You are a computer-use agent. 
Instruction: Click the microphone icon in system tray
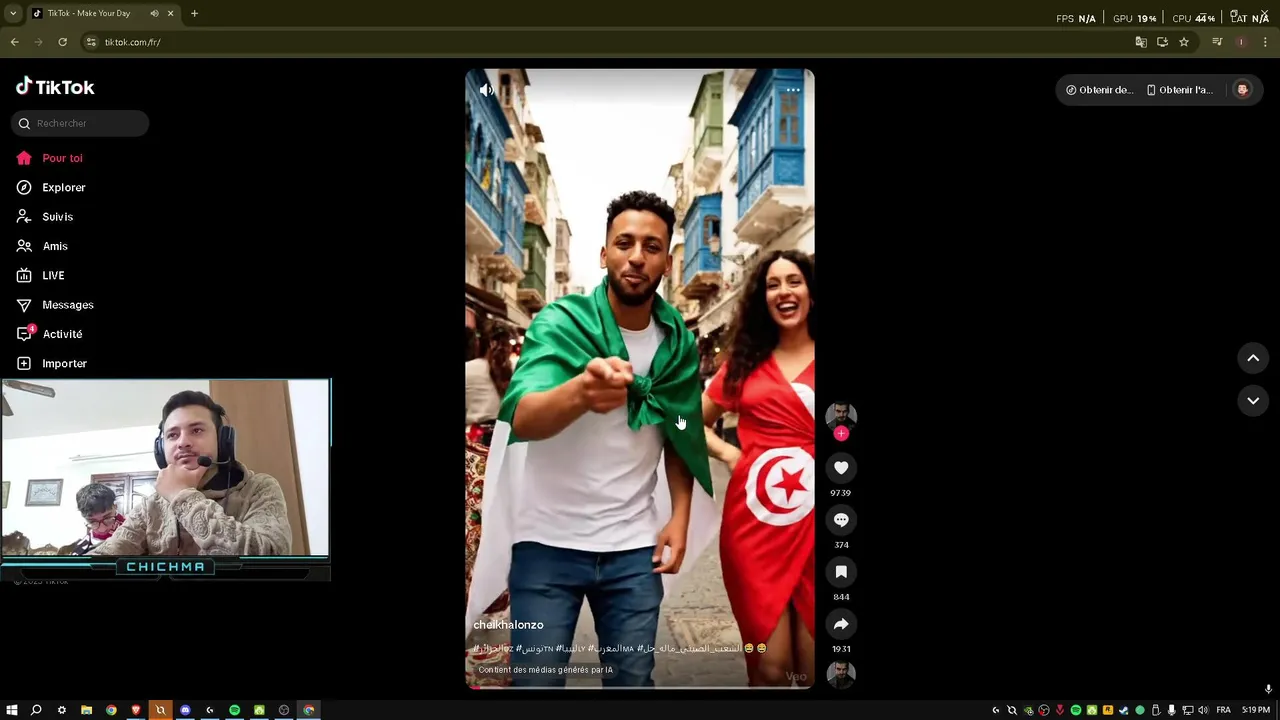pyautogui.click(x=1171, y=710)
